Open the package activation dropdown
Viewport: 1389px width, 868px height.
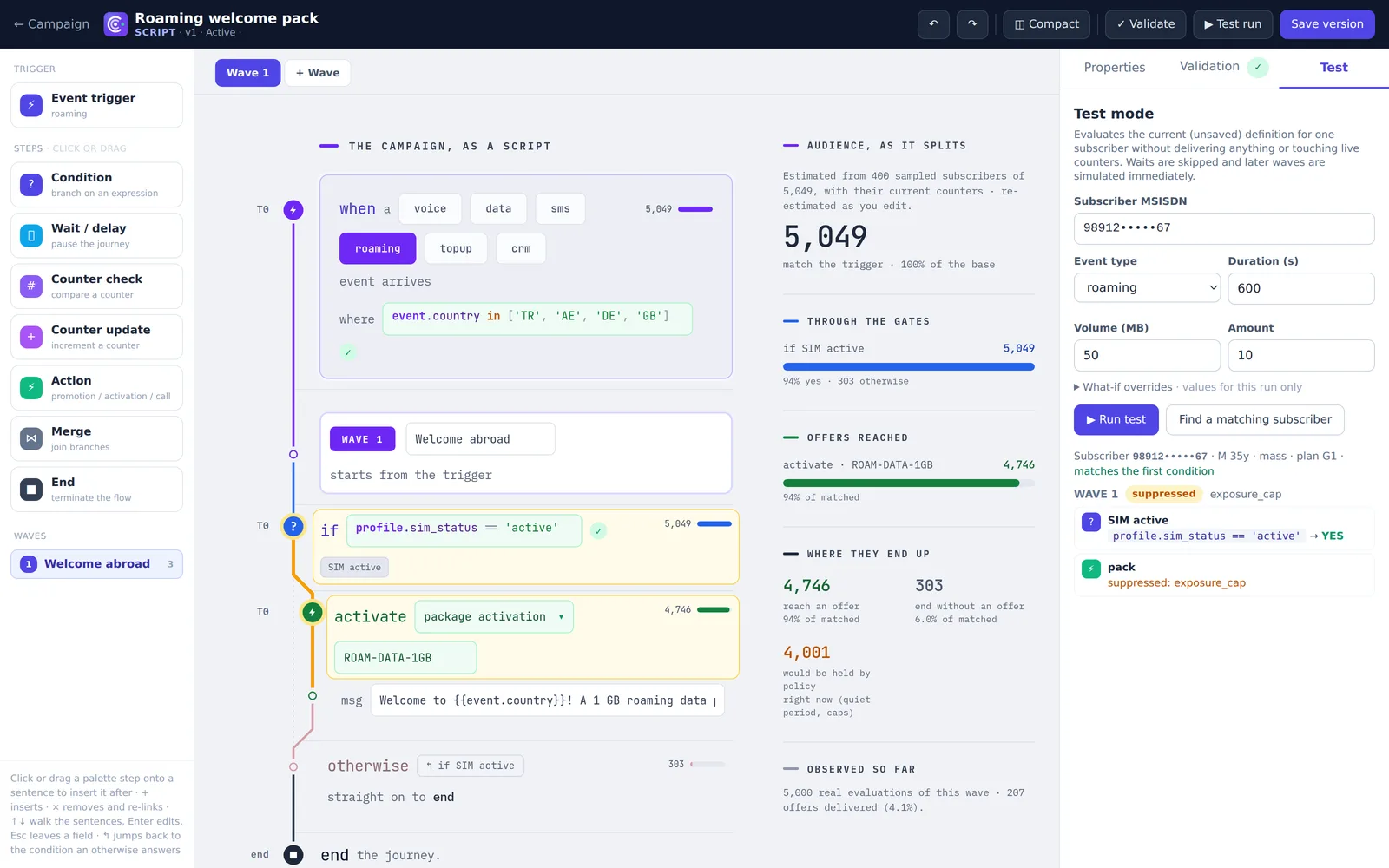(494, 617)
